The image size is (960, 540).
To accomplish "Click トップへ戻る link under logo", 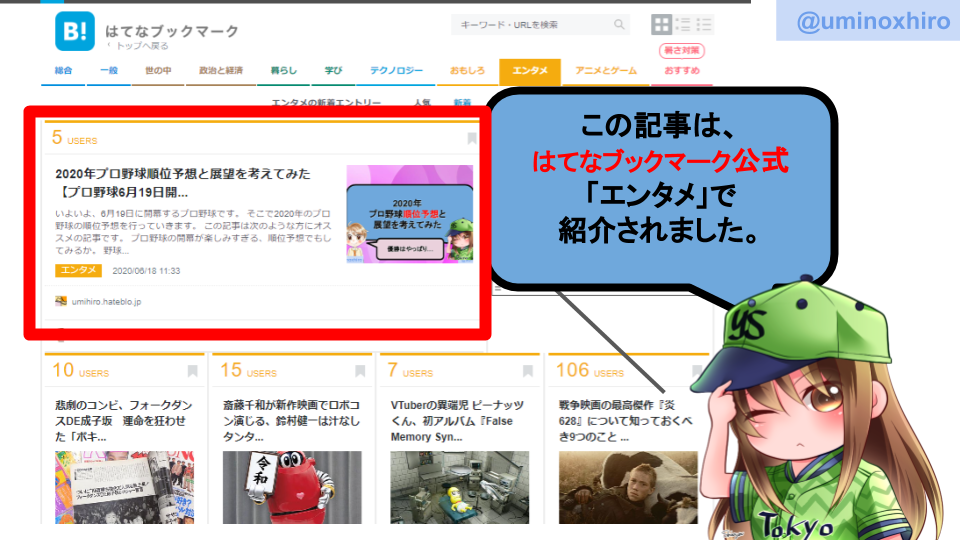I will (x=142, y=46).
